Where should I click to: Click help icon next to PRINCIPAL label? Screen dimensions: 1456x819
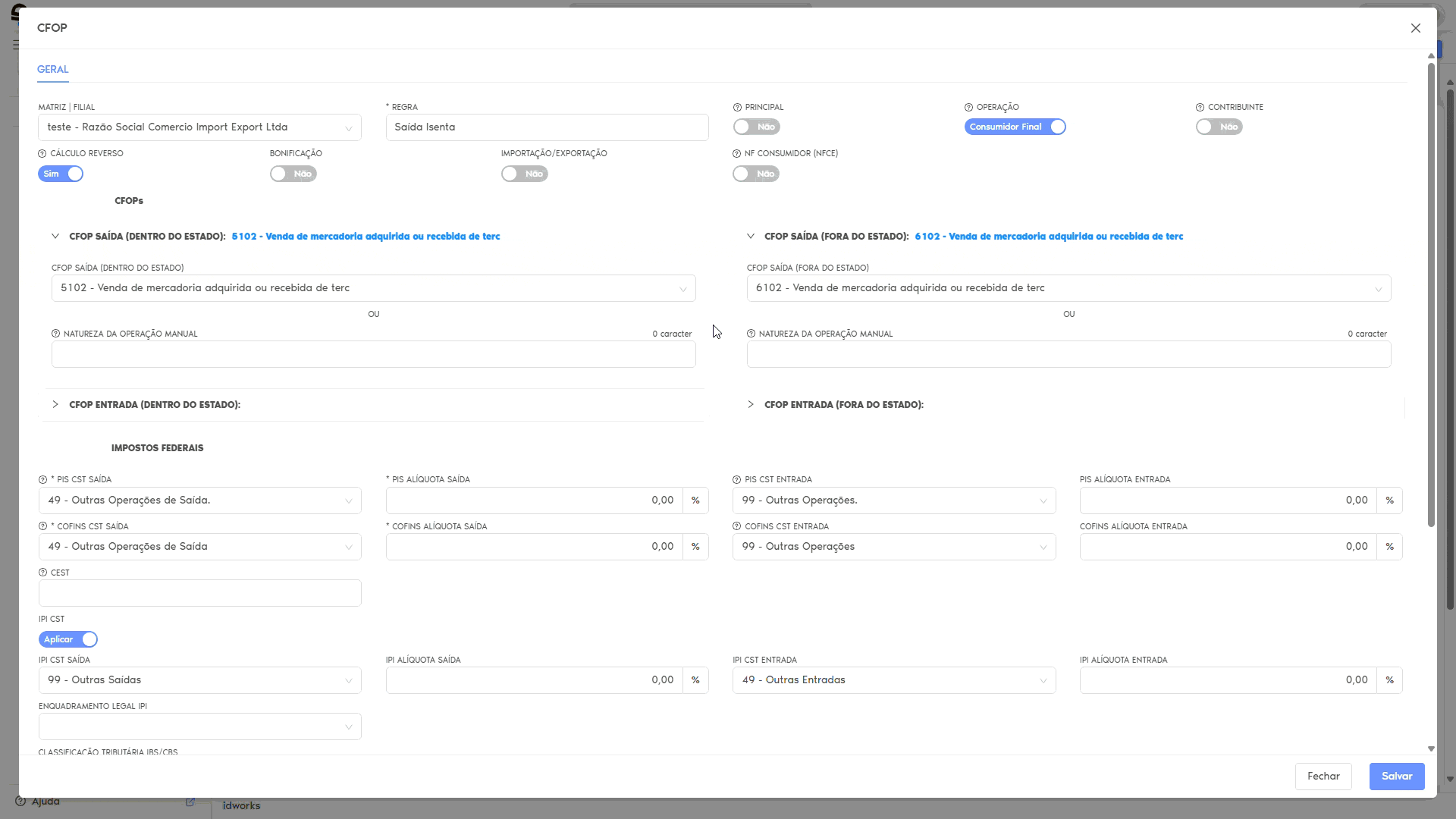[737, 108]
